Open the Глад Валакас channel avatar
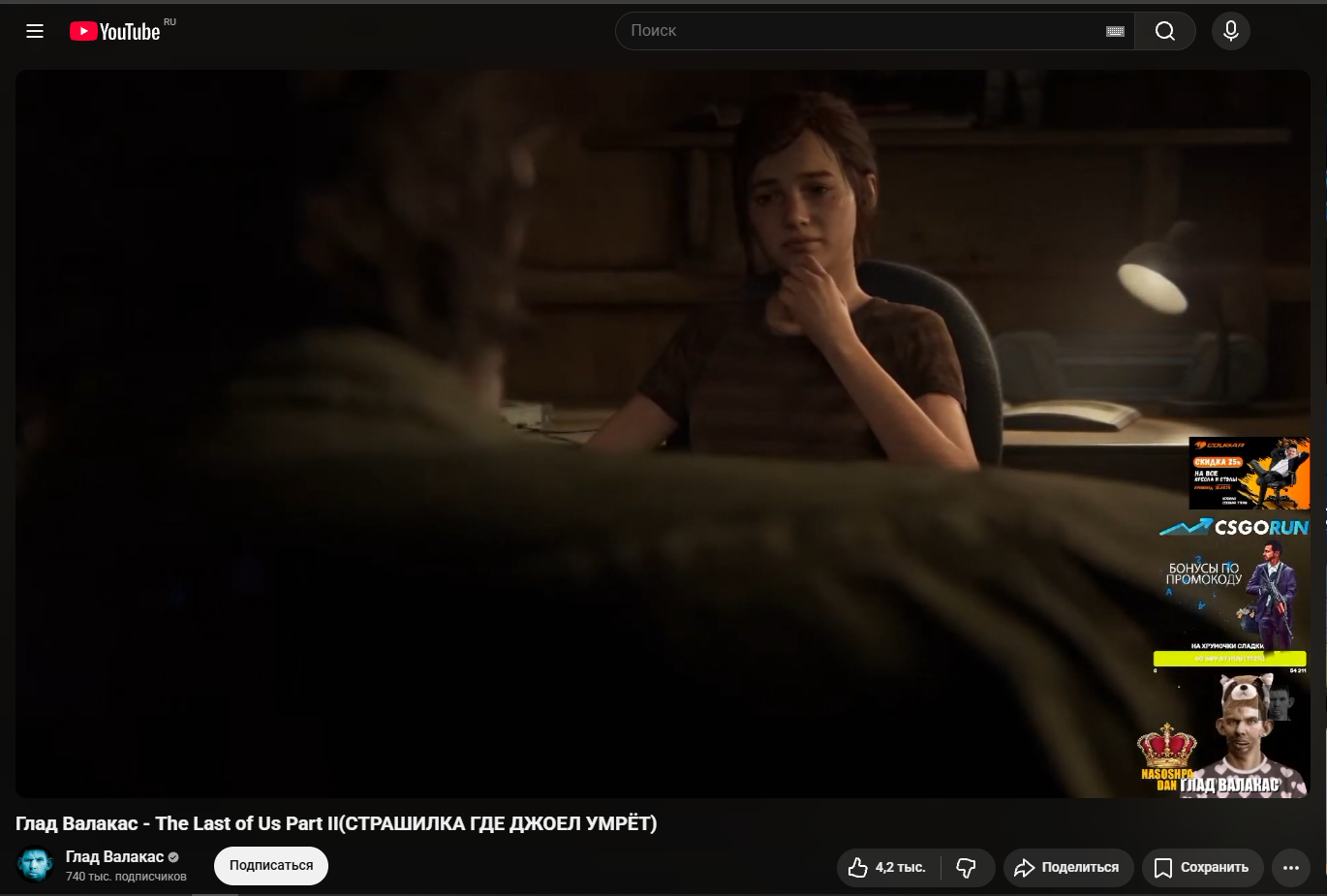The image size is (1327, 896). 35,865
